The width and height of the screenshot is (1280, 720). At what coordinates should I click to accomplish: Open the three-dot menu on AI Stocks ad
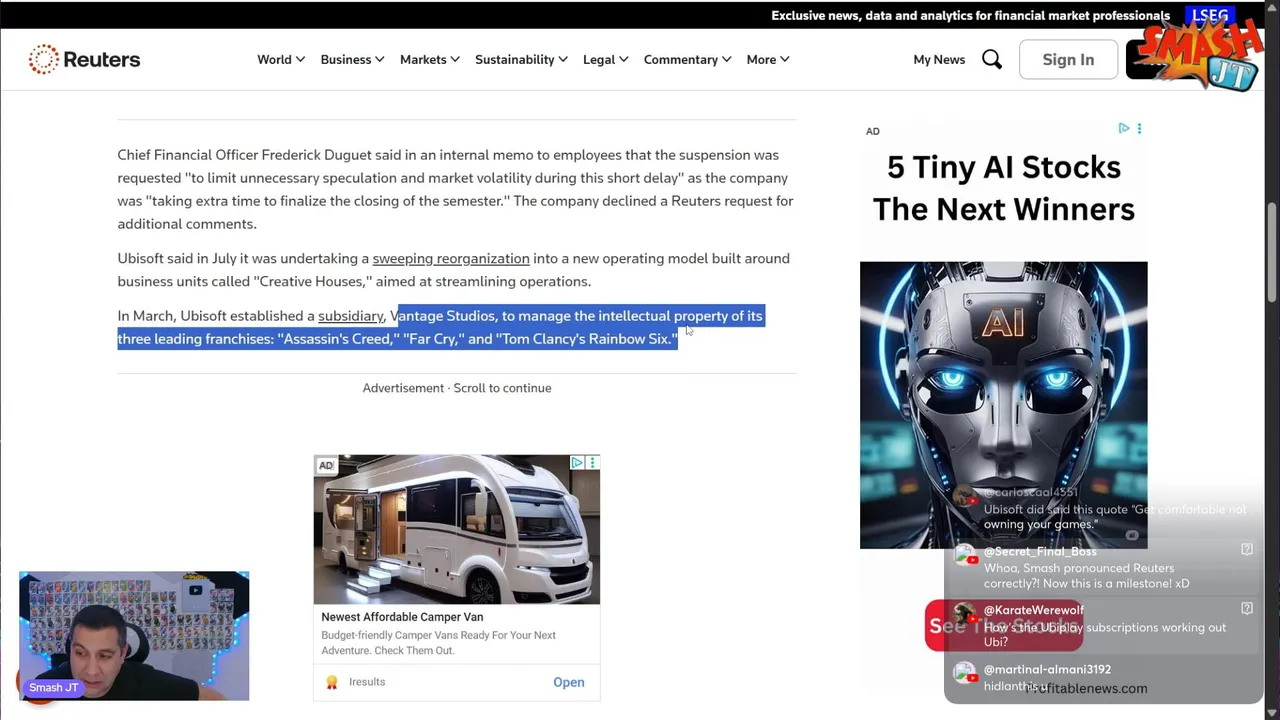(x=1139, y=128)
